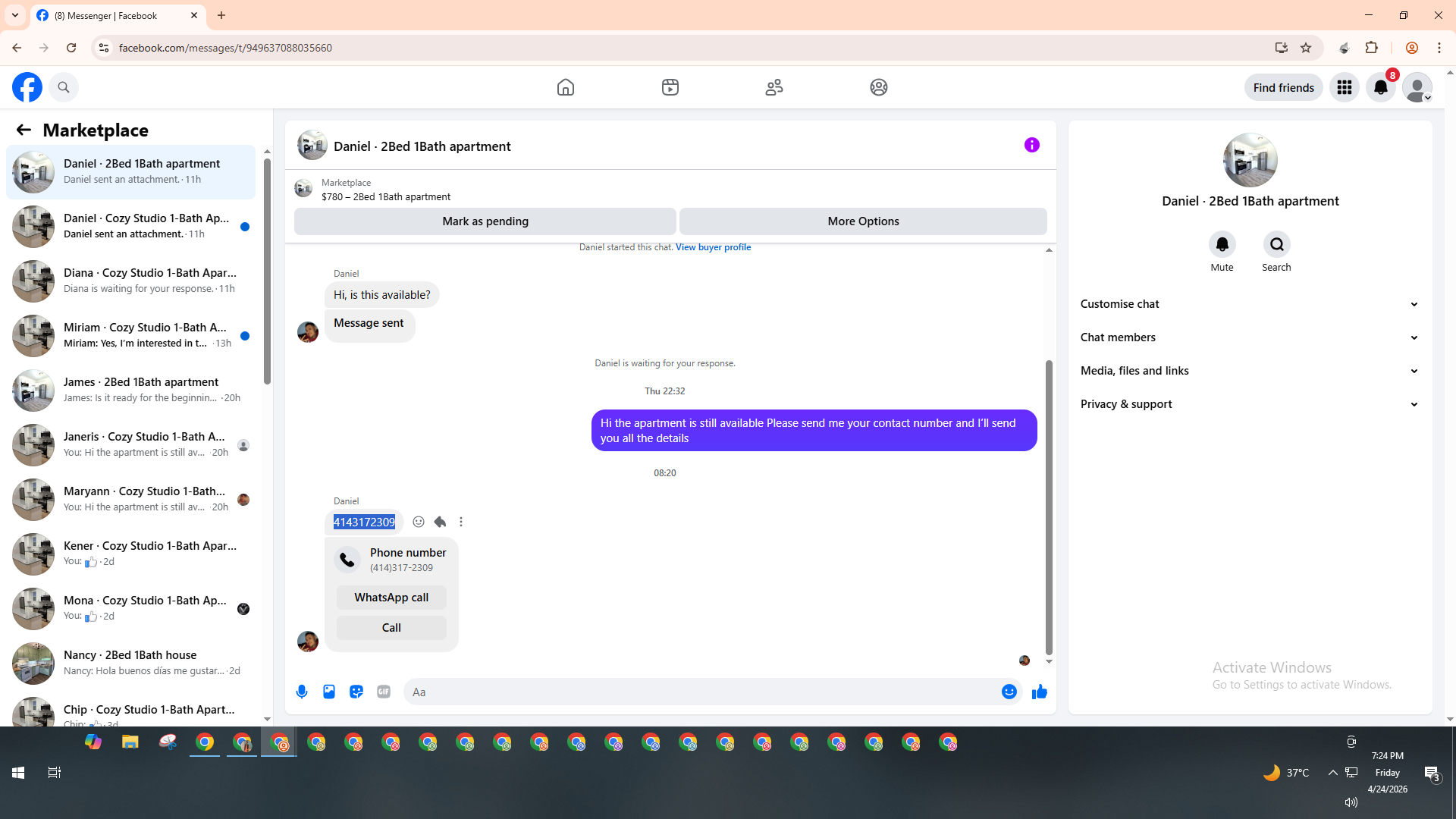Expand the Privacy & support section
Image resolution: width=1456 pixels, height=819 pixels.
(x=1250, y=404)
